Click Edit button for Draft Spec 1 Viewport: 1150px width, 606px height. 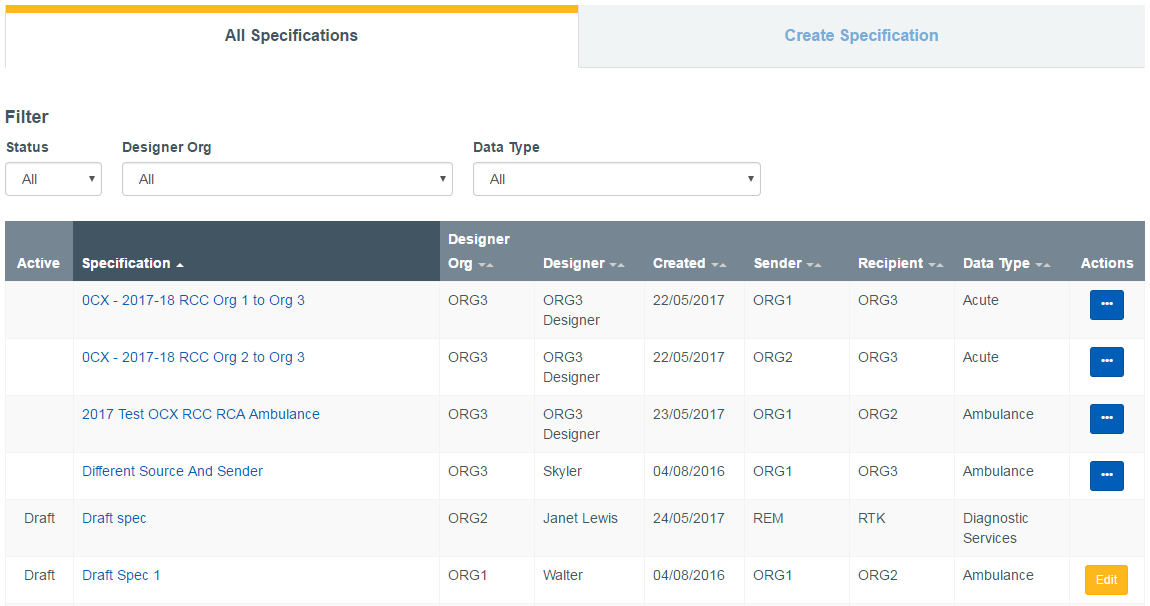pyautogui.click(x=1106, y=580)
